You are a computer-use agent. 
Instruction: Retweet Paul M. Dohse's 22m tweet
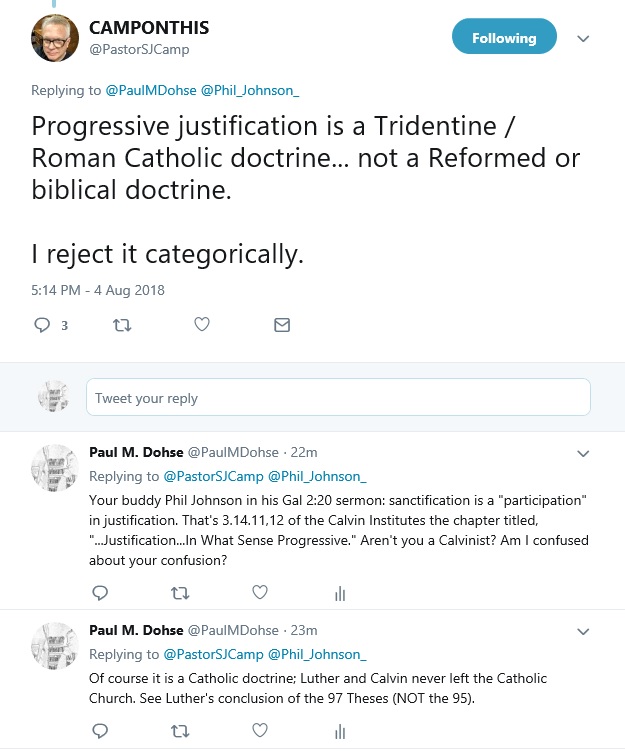pos(180,593)
